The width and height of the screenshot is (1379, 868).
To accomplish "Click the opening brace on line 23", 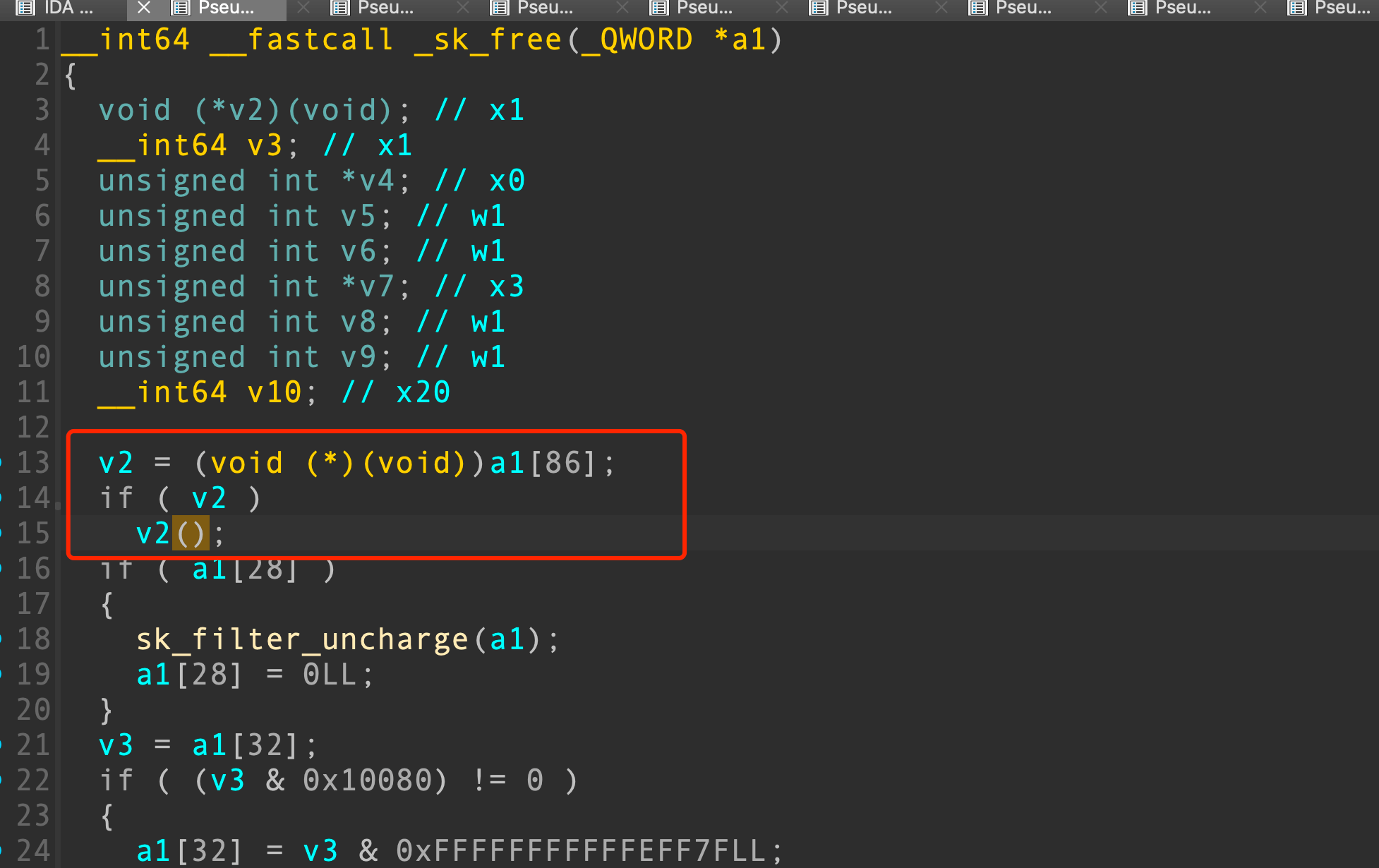I will (107, 816).
